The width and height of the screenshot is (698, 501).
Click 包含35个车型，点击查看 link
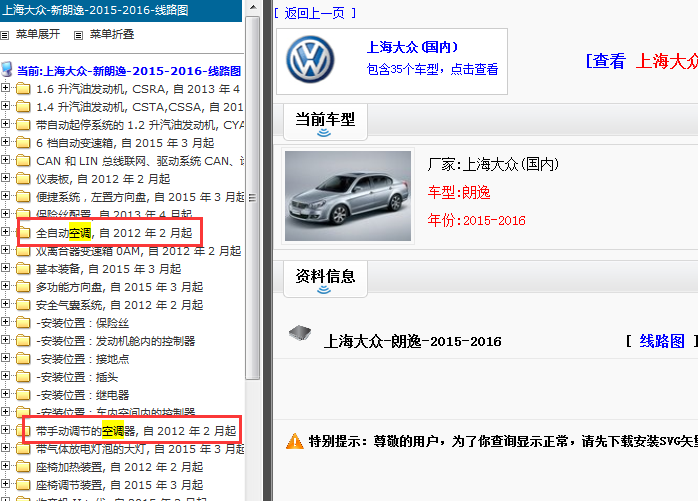click(x=432, y=69)
